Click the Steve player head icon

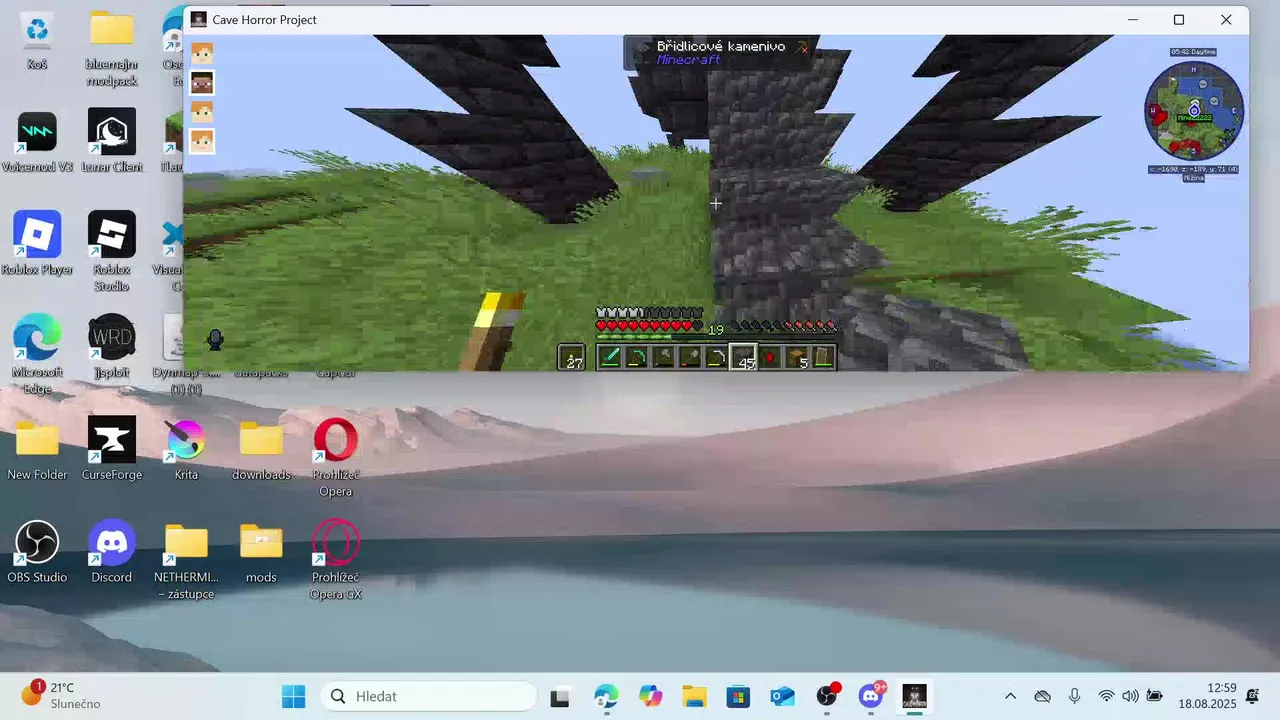tap(202, 83)
